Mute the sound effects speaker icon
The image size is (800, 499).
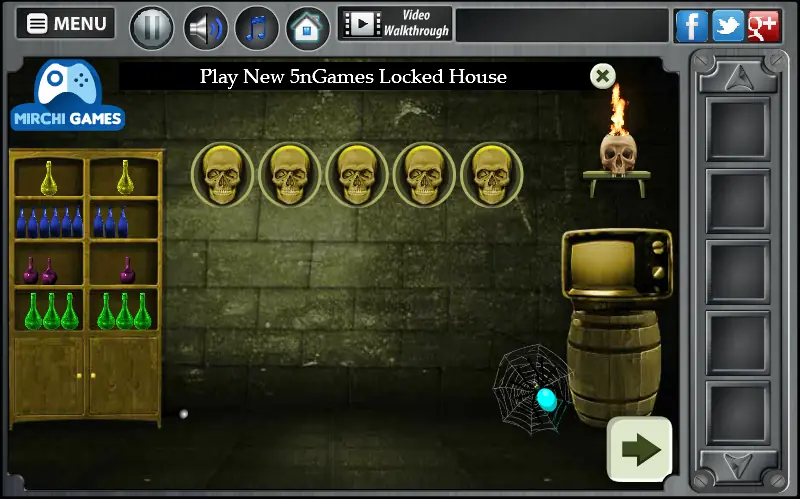point(205,28)
